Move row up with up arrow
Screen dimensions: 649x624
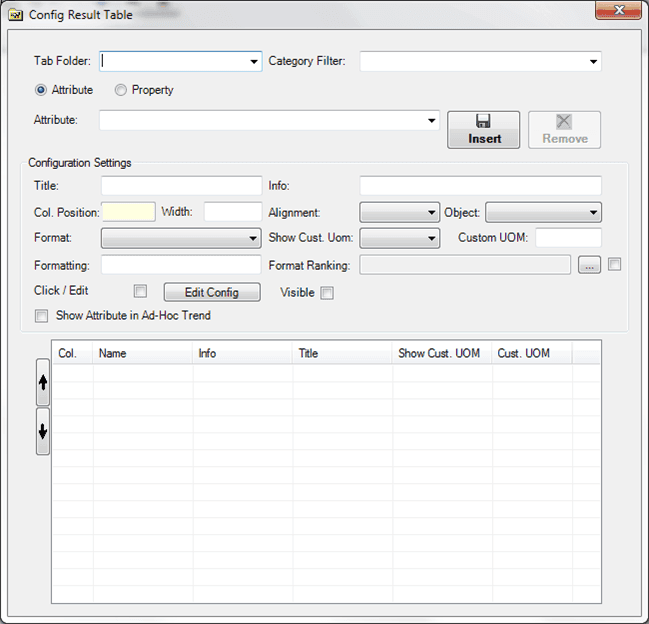point(43,382)
